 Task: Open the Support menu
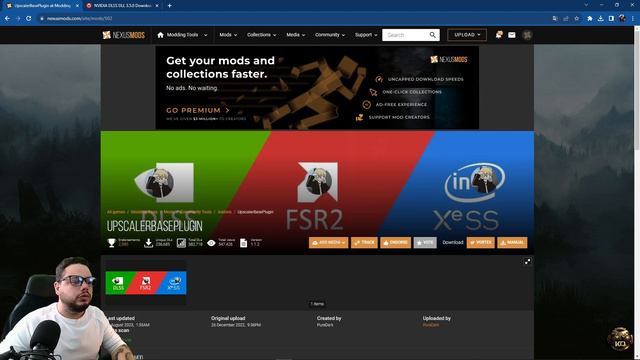click(x=366, y=35)
